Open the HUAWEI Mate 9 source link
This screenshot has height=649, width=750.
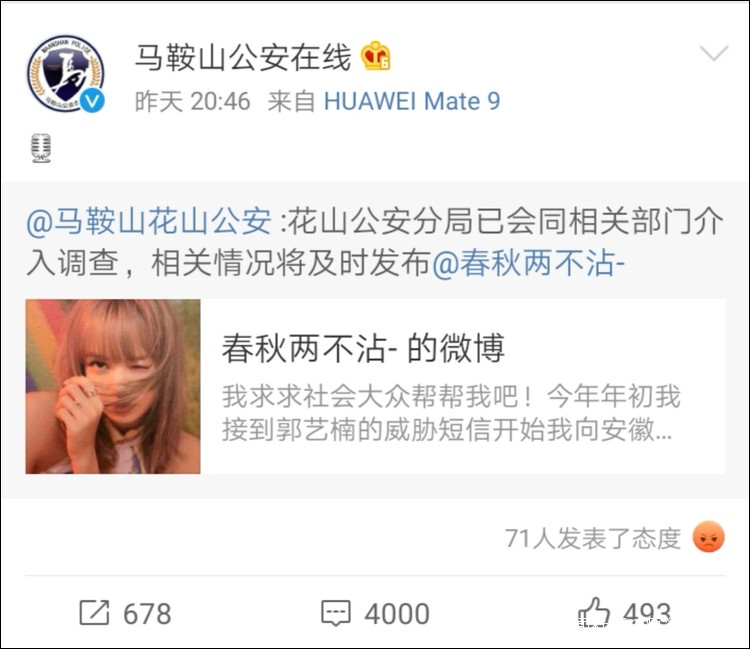click(412, 101)
